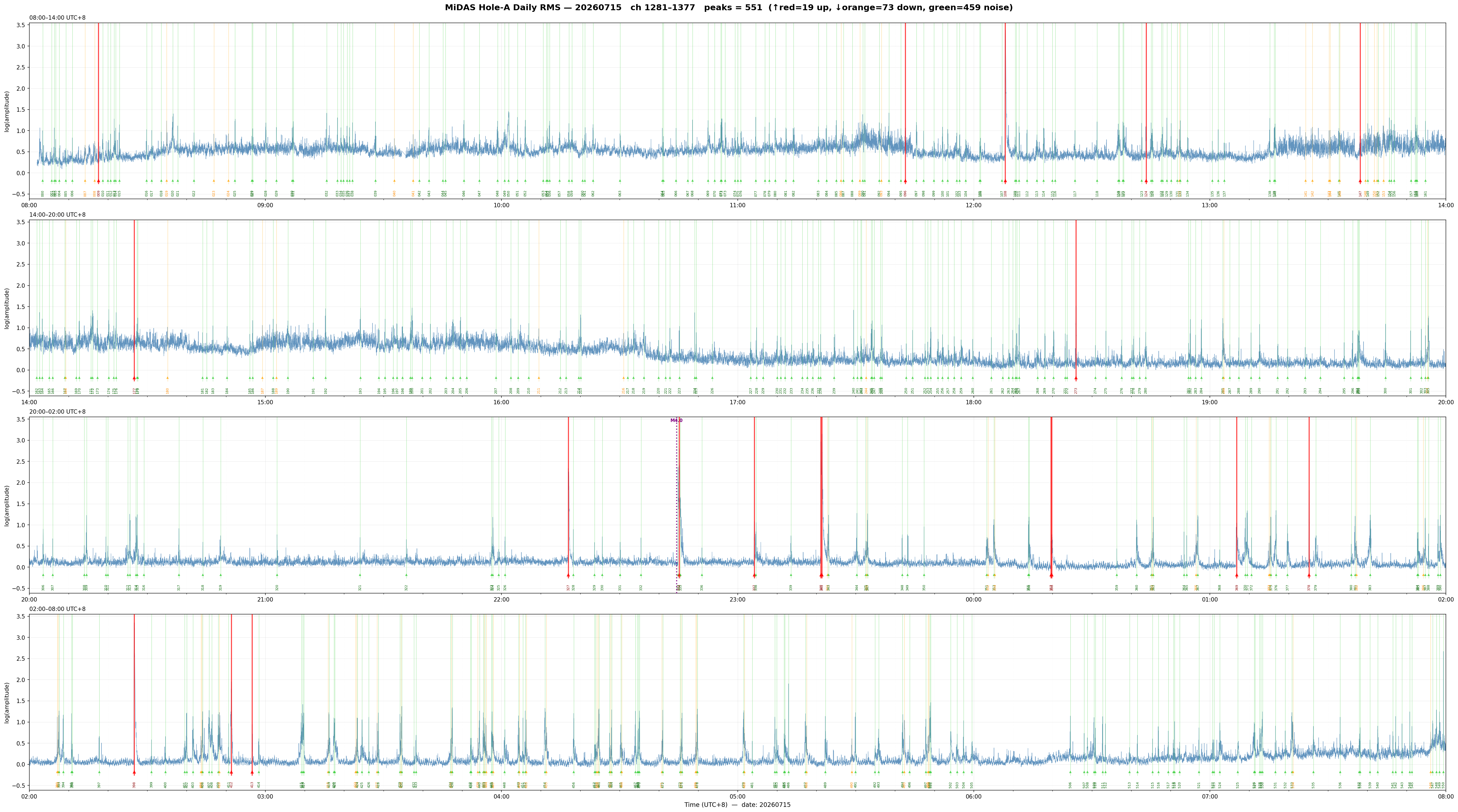
Task: Click the 19:00 time tick label
Action: coord(1210,402)
